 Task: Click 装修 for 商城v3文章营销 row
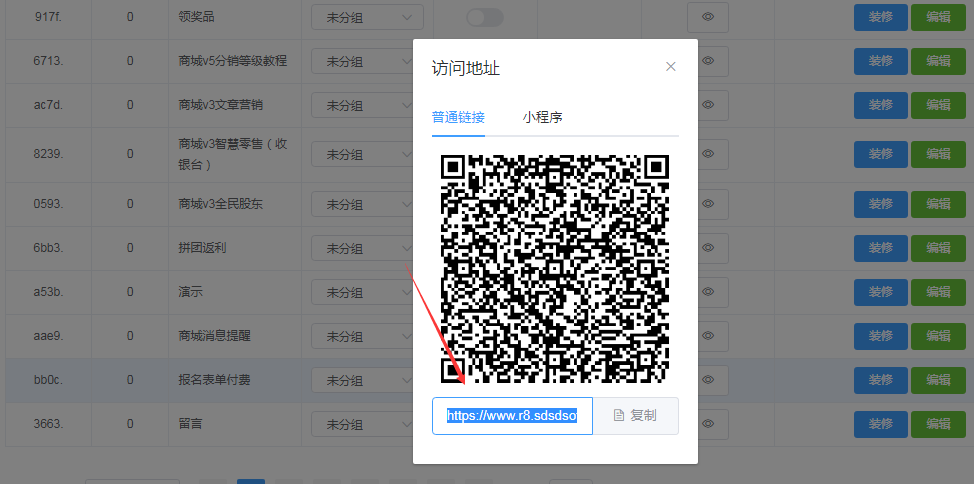click(880, 105)
